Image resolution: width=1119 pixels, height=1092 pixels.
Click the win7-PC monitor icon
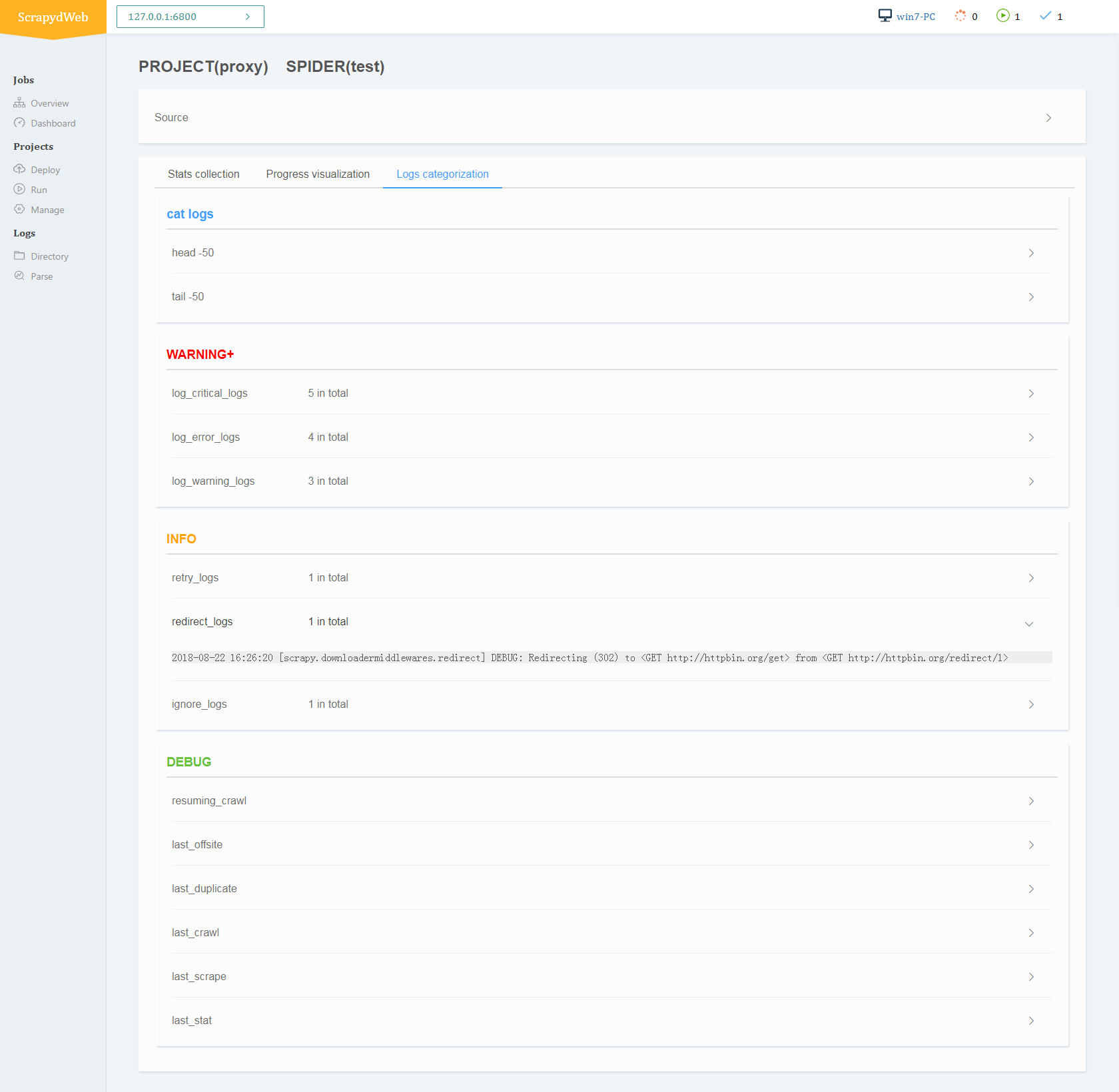tap(885, 16)
